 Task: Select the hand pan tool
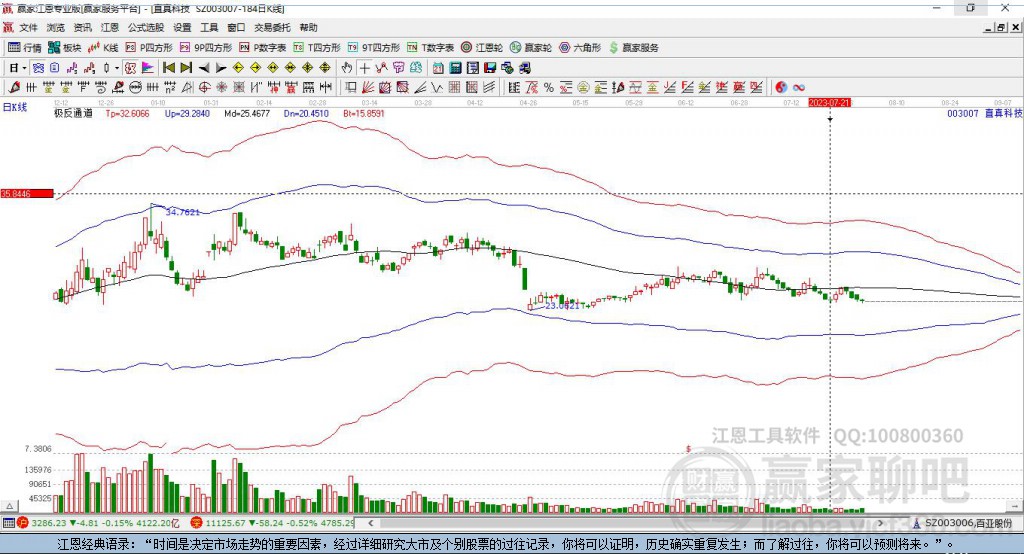(346, 68)
